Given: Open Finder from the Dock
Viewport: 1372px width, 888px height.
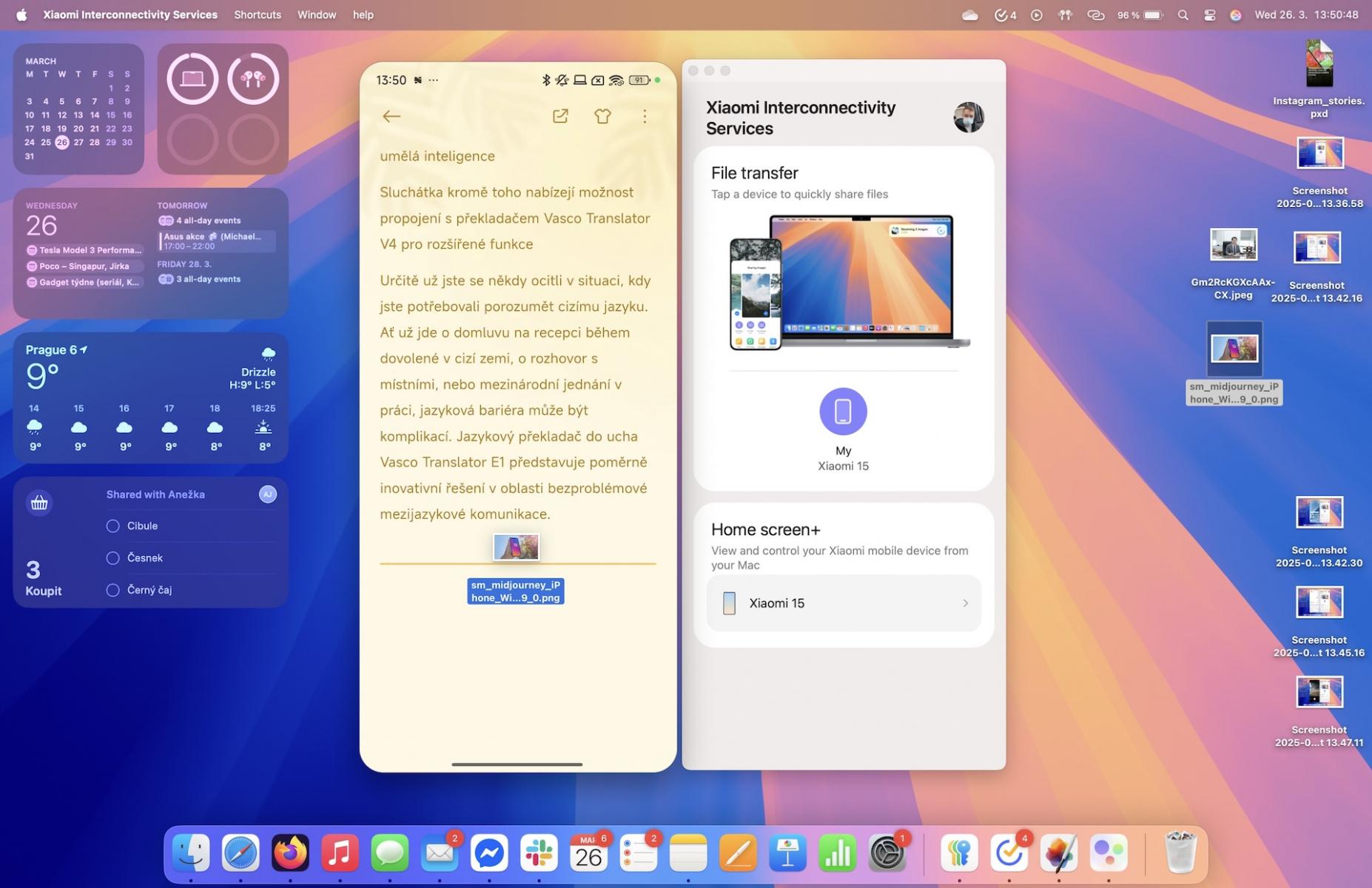Looking at the screenshot, I should pos(191,853).
